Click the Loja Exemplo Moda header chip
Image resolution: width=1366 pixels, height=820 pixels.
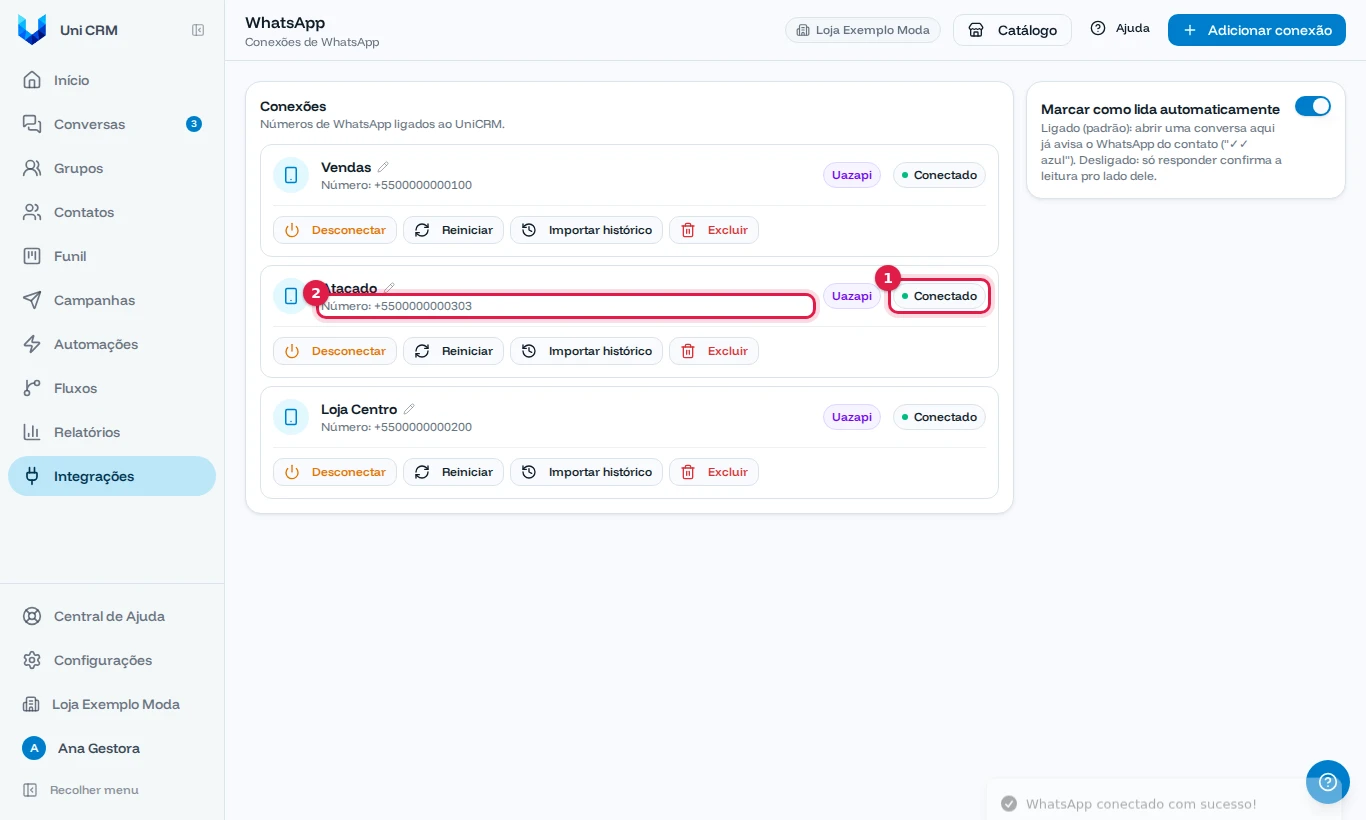click(863, 30)
